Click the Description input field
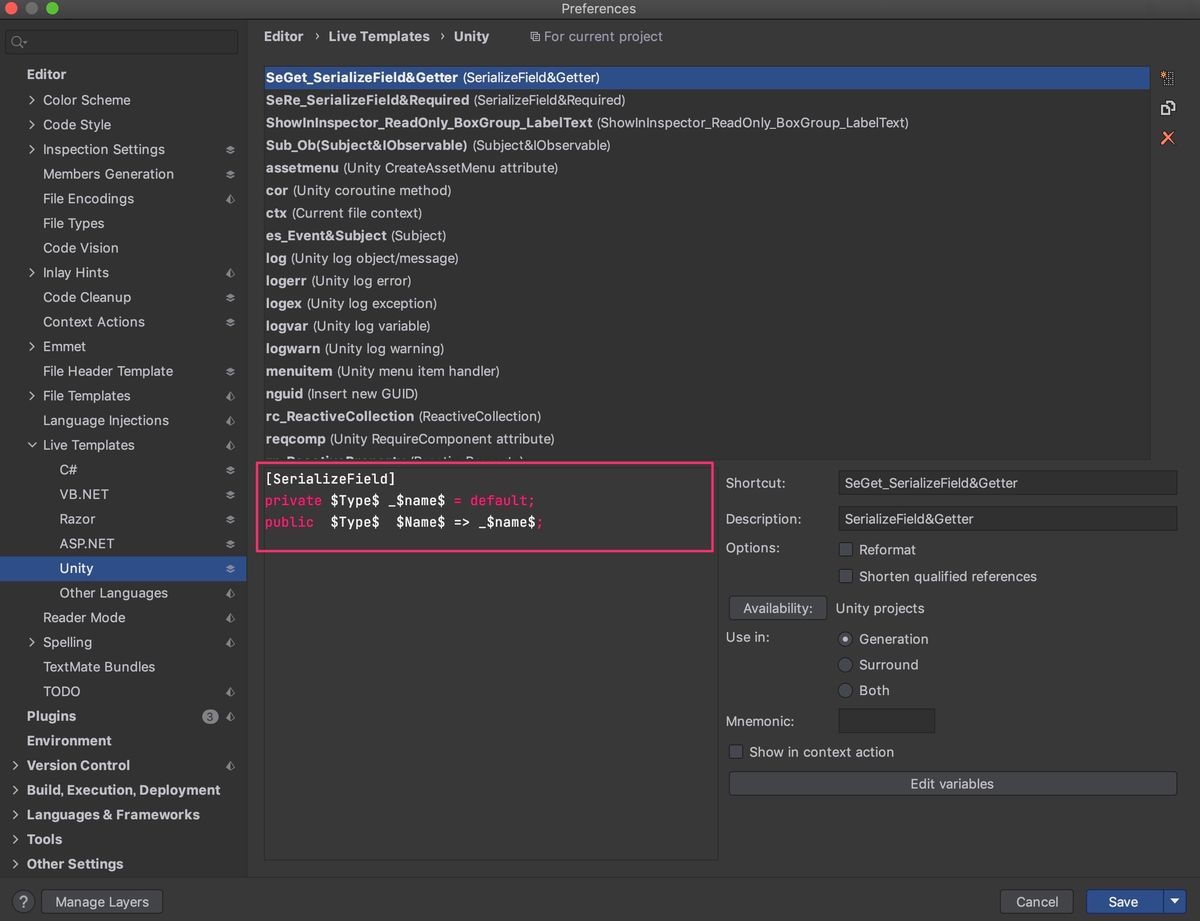 (1007, 519)
